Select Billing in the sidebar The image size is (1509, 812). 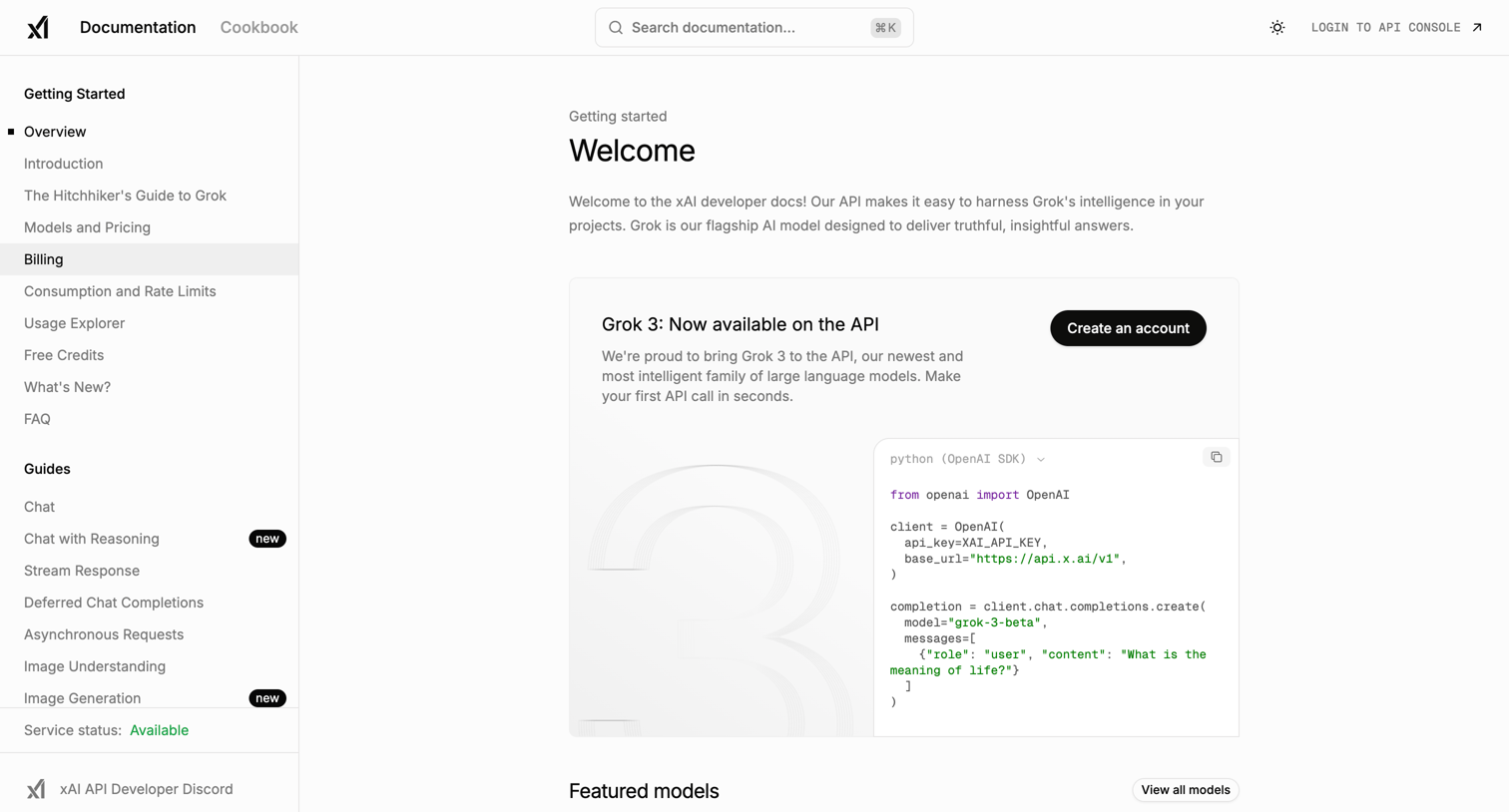click(149, 259)
